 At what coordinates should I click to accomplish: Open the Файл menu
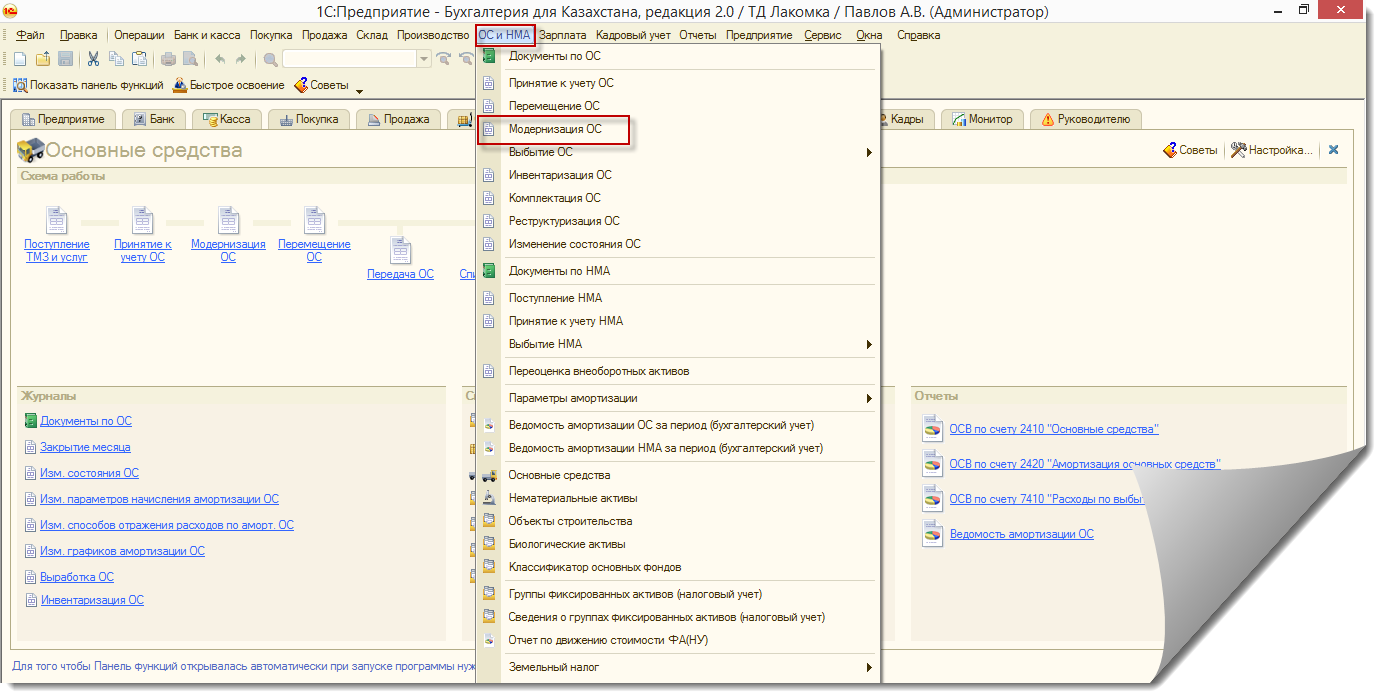[x=31, y=35]
